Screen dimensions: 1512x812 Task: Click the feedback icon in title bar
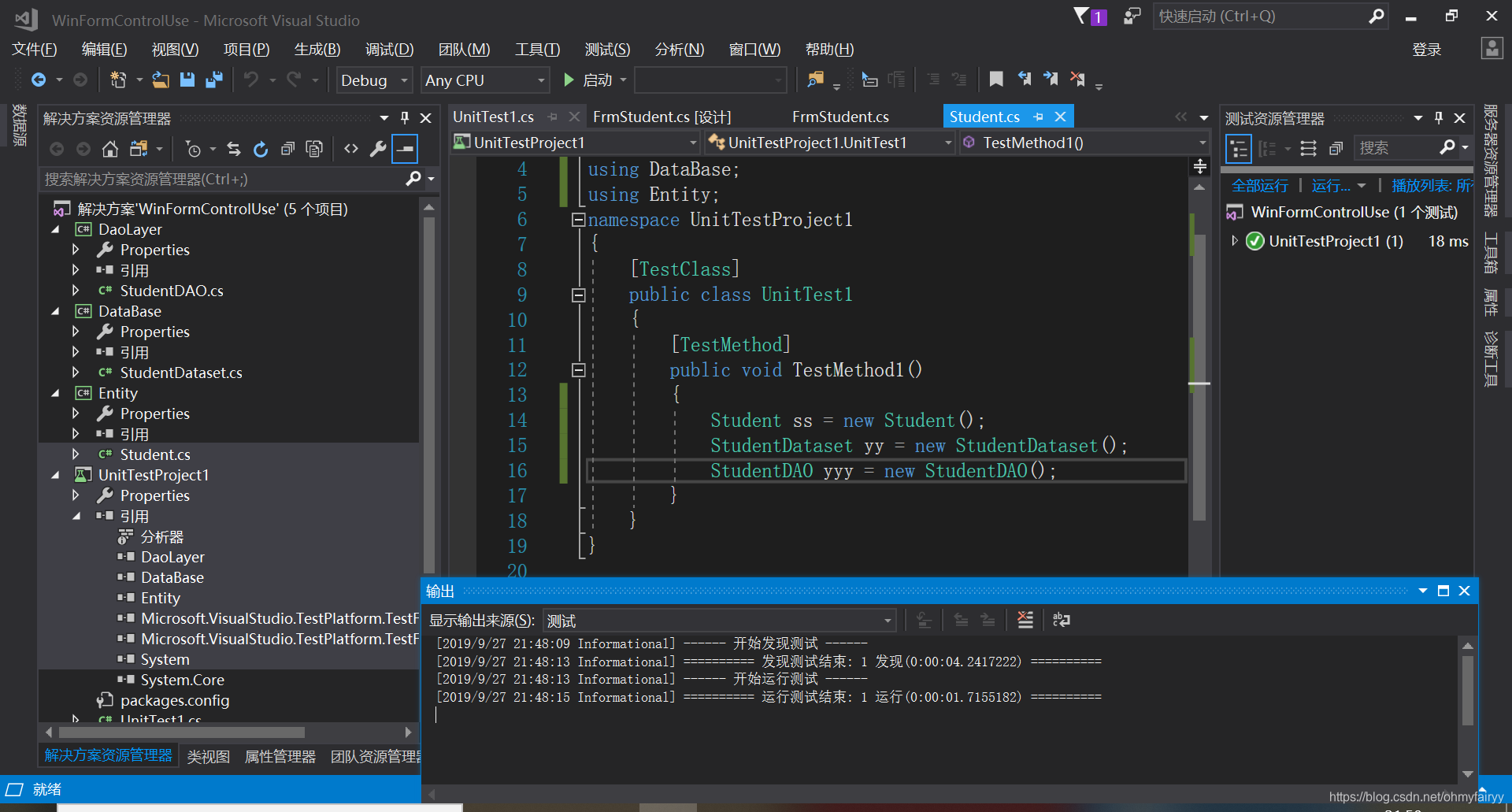(1132, 16)
